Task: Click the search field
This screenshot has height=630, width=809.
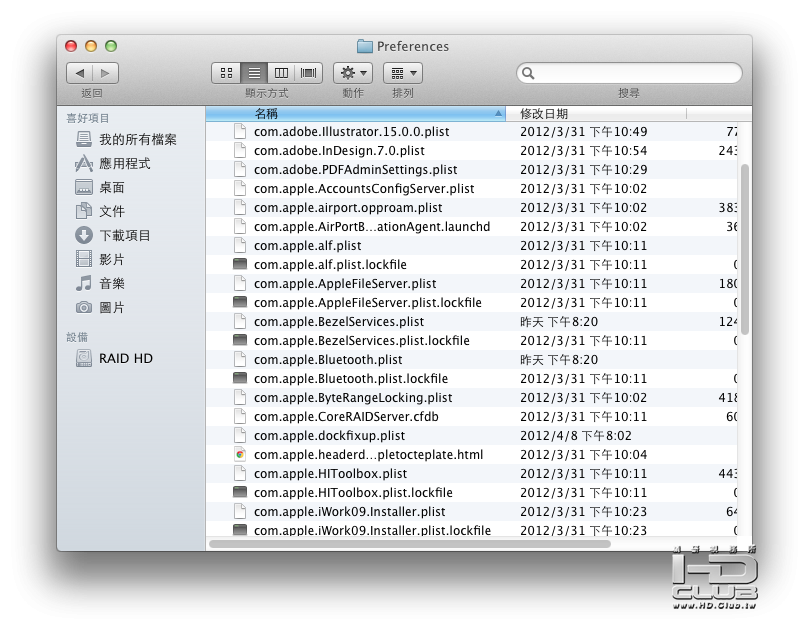Action: 629,73
